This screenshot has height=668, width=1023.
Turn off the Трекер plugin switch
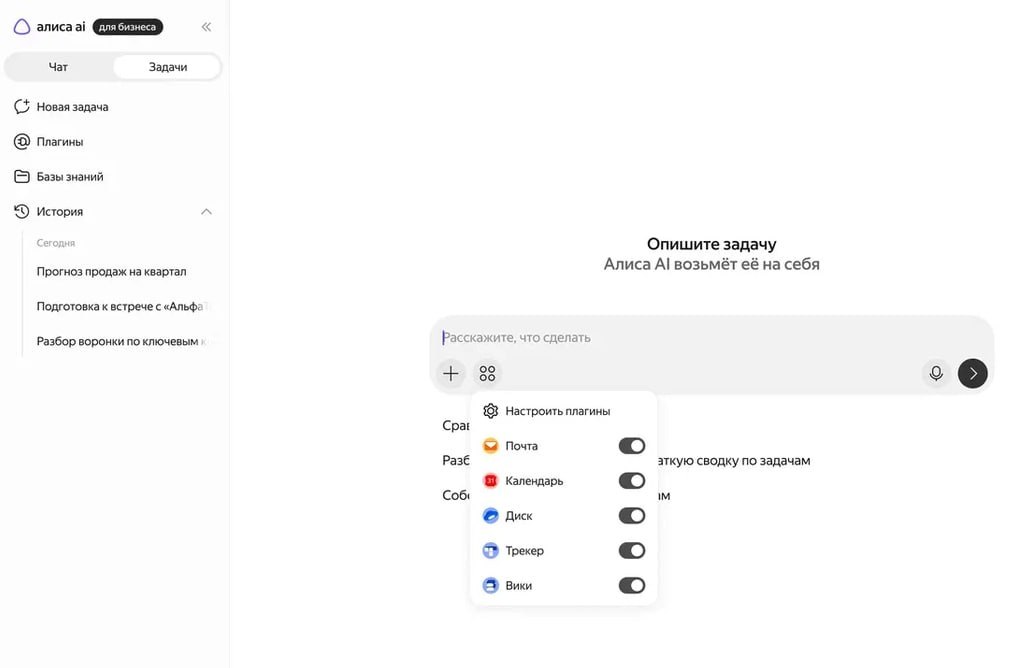point(632,551)
